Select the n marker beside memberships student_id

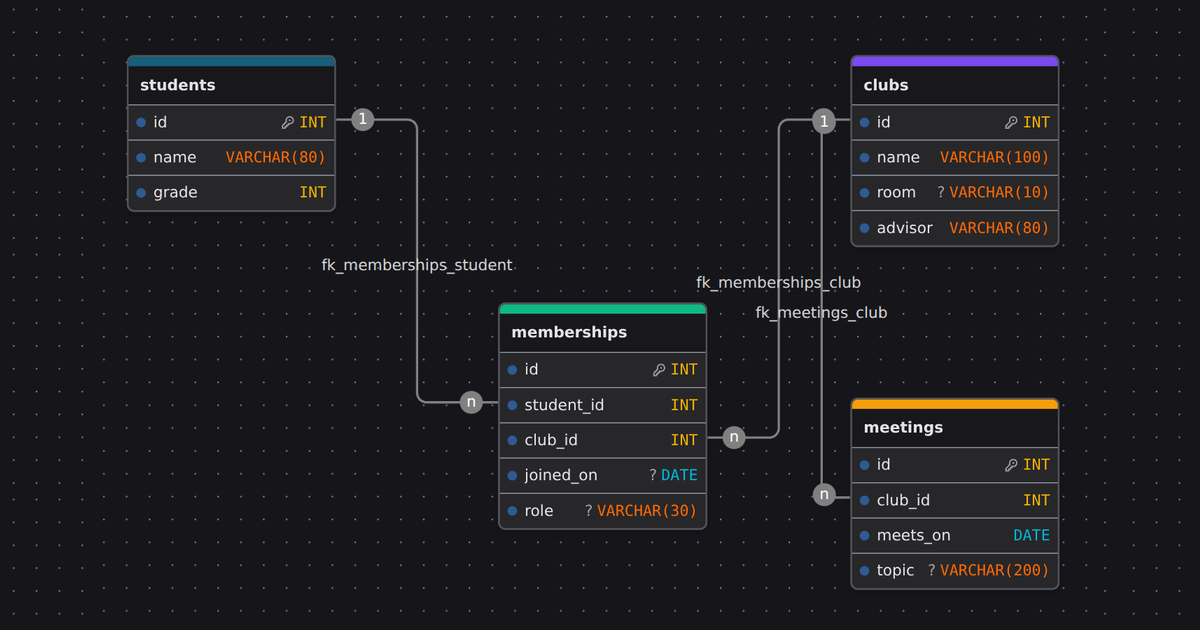point(471,402)
